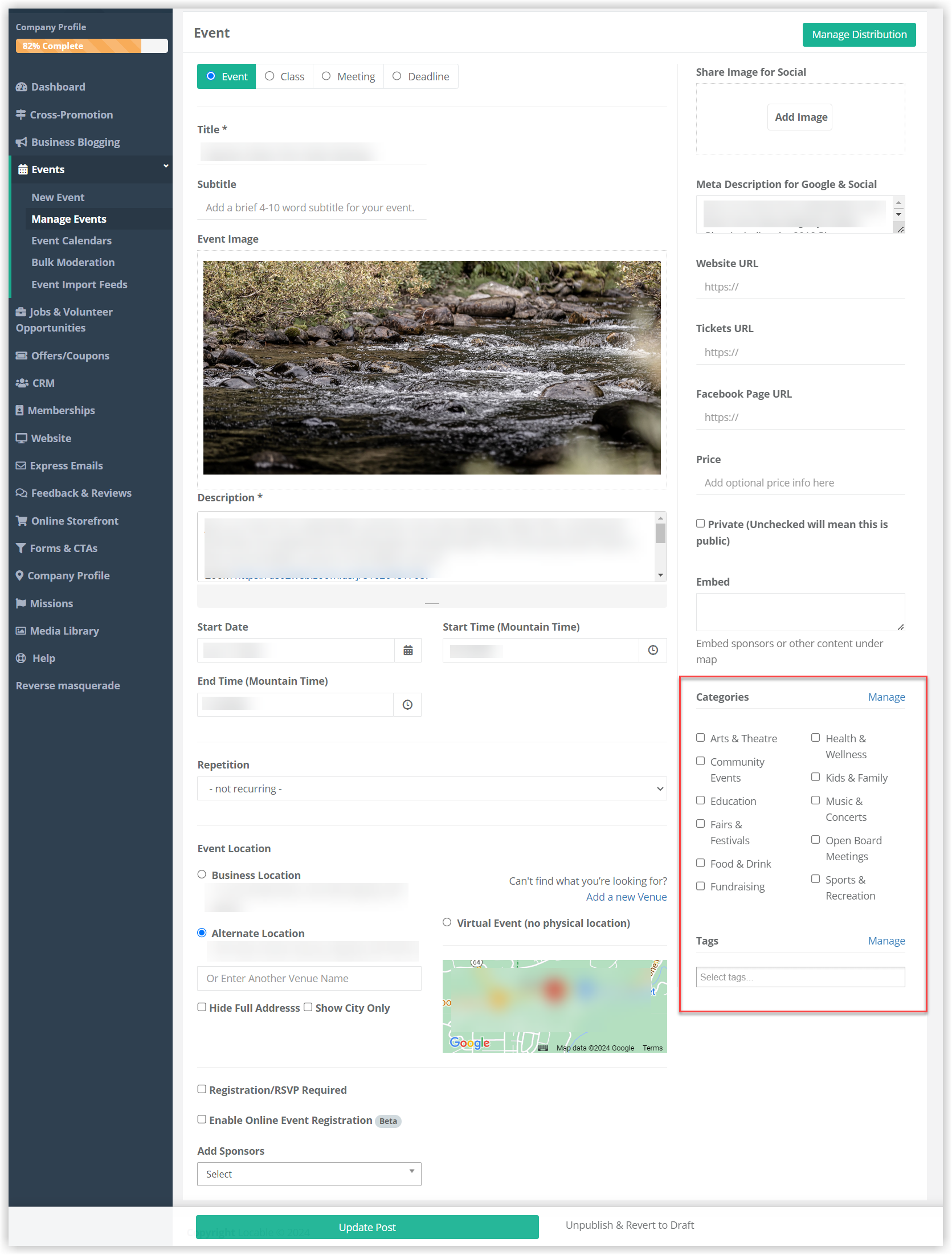Check the Private event checkbox

(701, 524)
